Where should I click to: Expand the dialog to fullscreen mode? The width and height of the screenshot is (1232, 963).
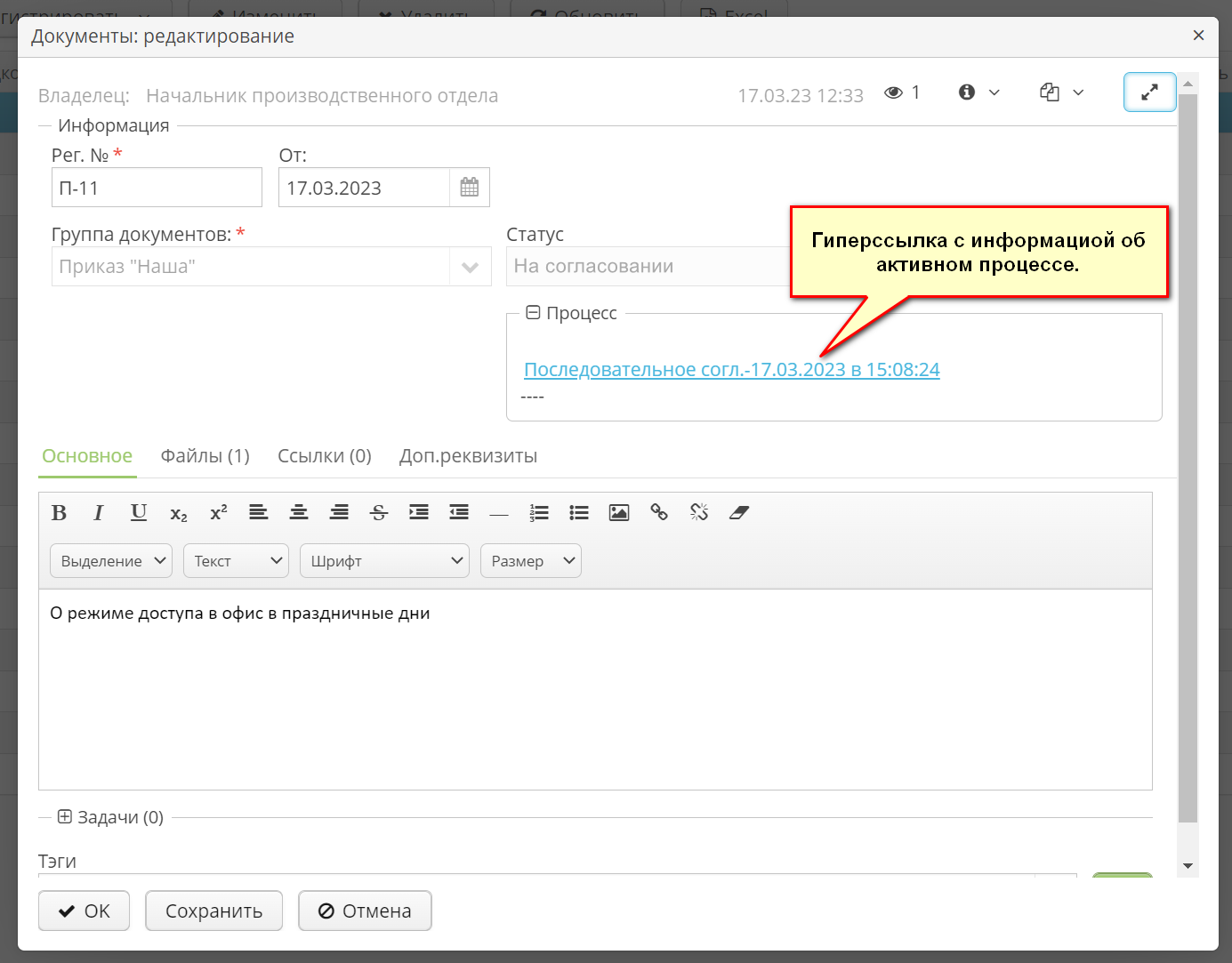[x=1149, y=92]
